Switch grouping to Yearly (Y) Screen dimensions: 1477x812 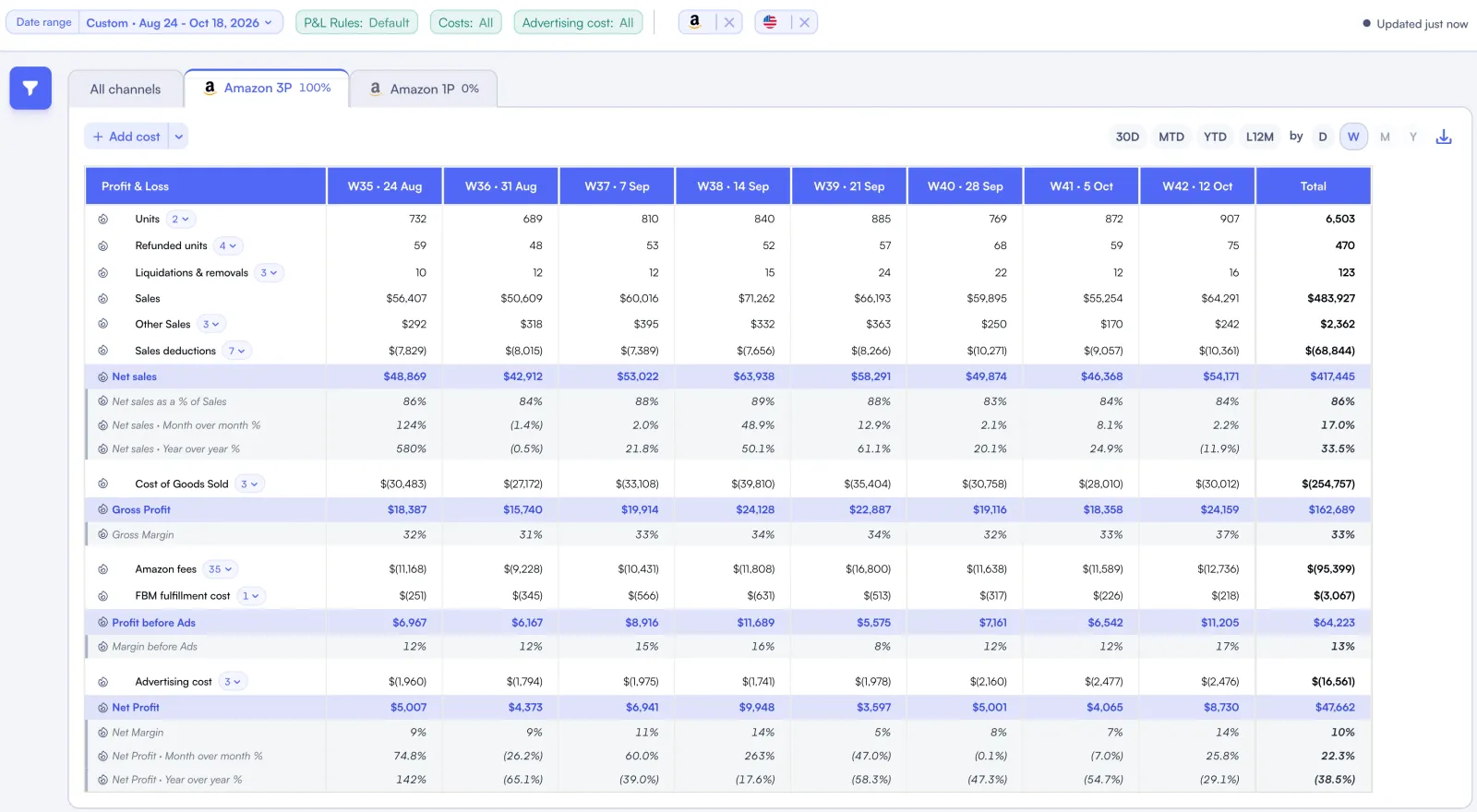click(x=1412, y=137)
